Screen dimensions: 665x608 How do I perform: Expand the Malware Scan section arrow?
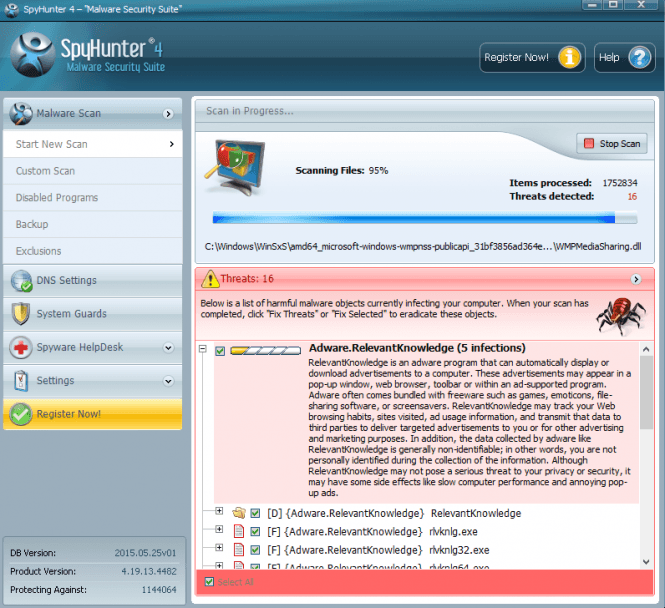(x=168, y=114)
